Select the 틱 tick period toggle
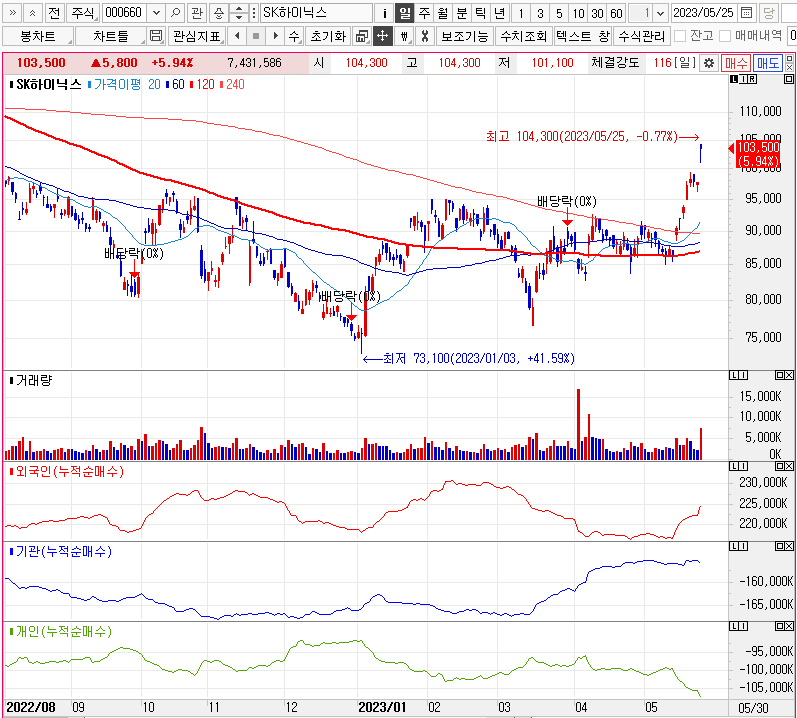The height and width of the screenshot is (718, 797). click(480, 13)
